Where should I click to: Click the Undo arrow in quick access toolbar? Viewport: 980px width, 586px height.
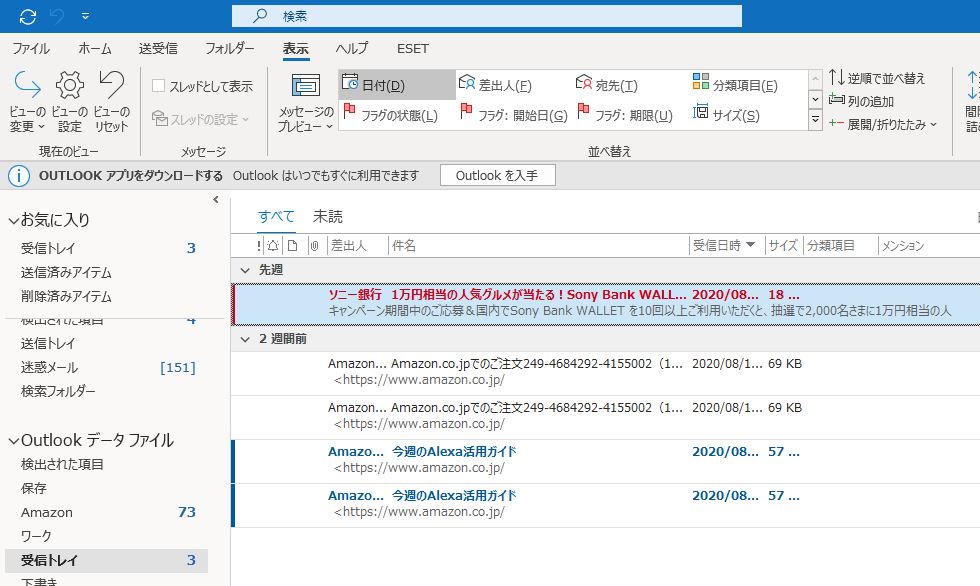tap(57, 17)
